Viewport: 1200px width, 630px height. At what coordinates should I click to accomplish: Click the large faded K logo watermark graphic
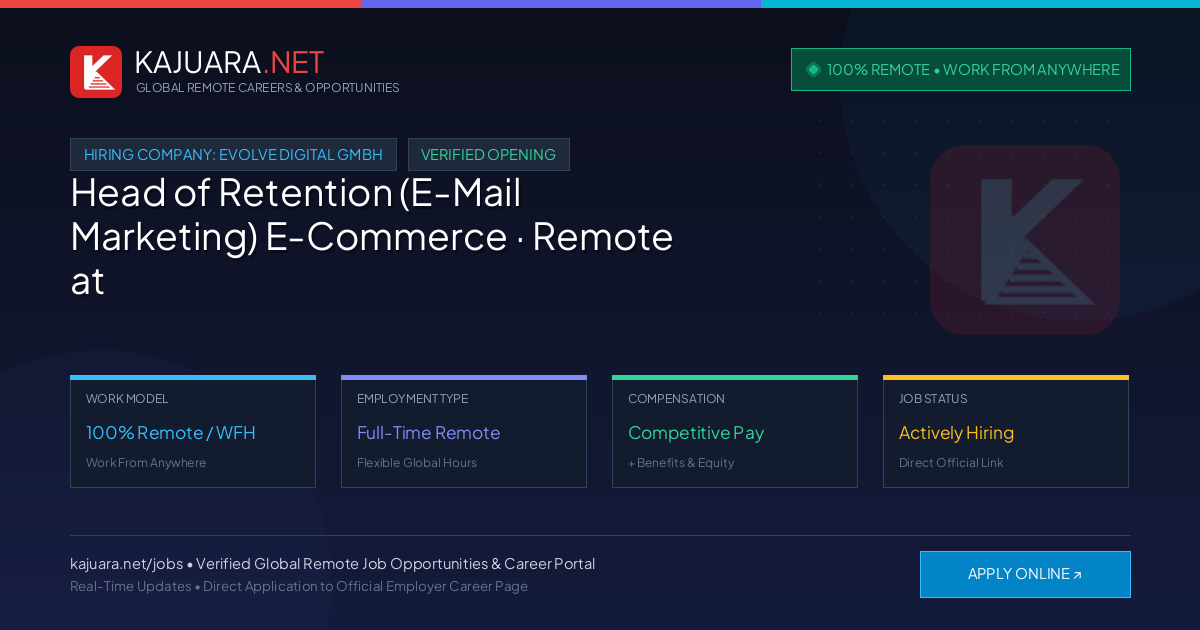point(1025,240)
